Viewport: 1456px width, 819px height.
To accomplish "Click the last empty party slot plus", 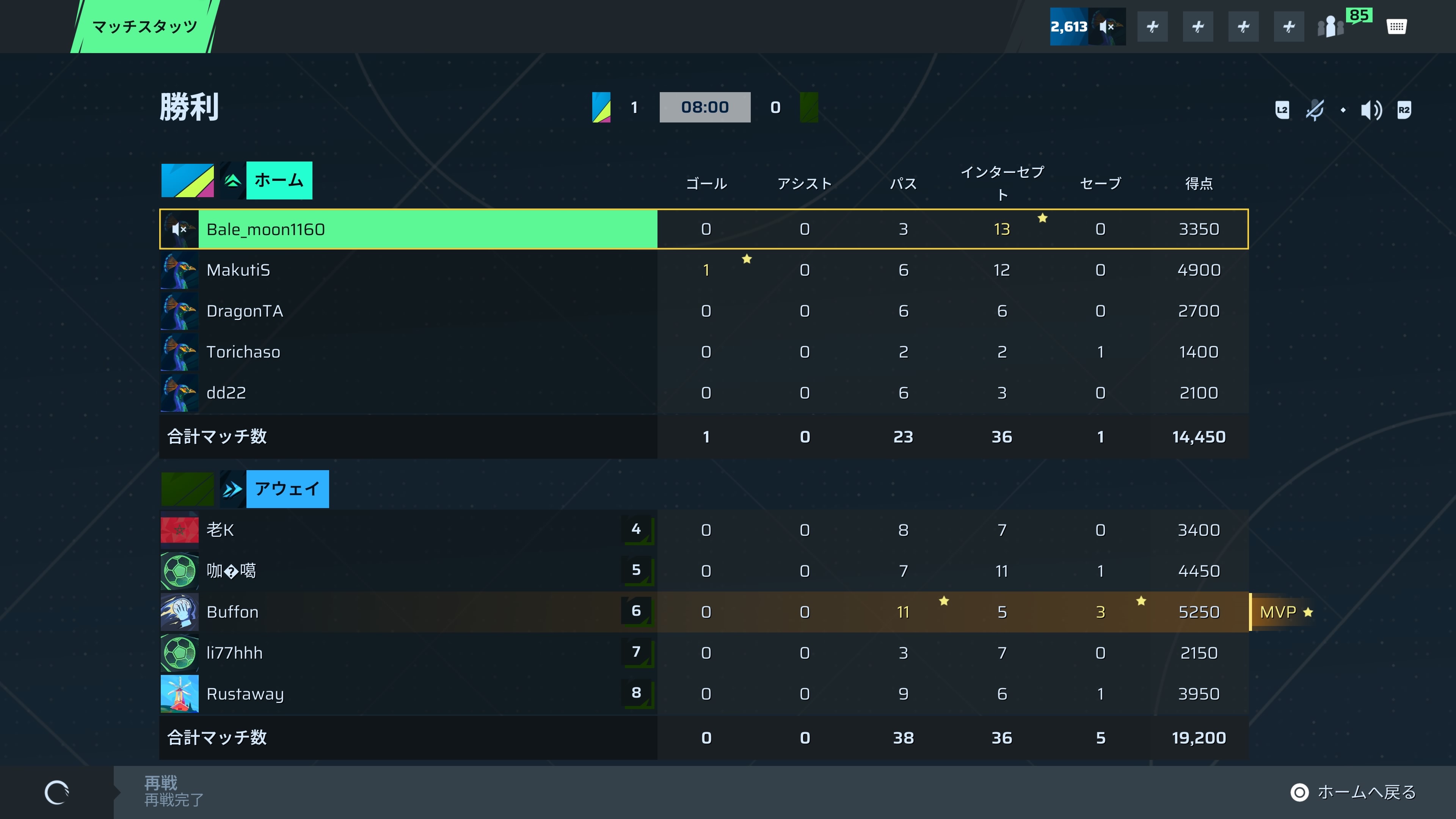I will 1289,27.
